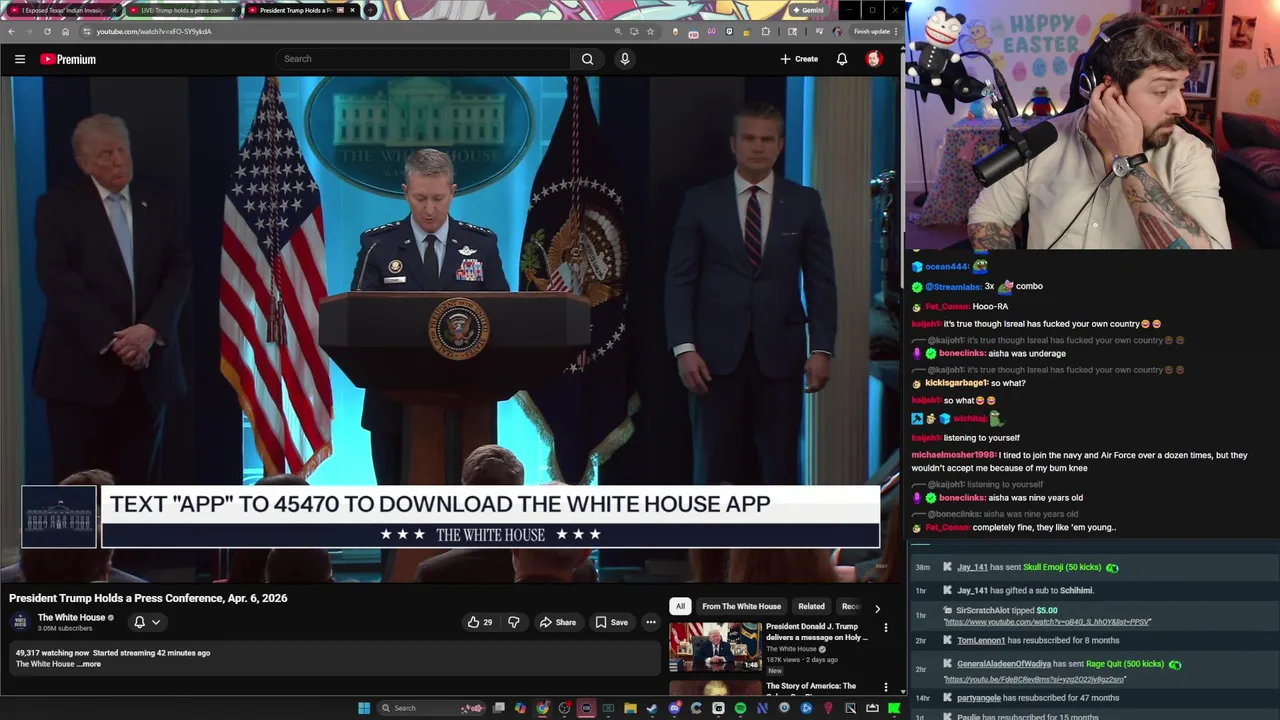
Task: Open the browser home page button
Action: coord(66,31)
